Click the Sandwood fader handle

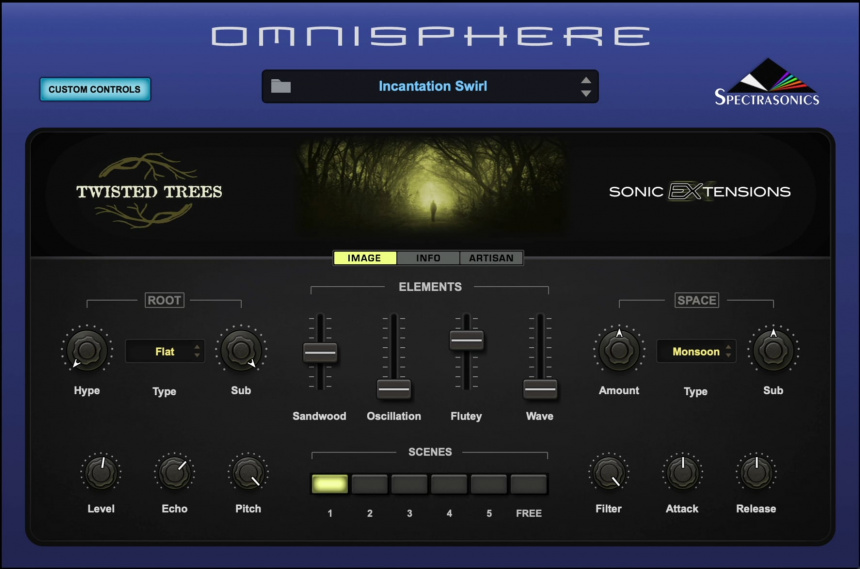(x=320, y=353)
